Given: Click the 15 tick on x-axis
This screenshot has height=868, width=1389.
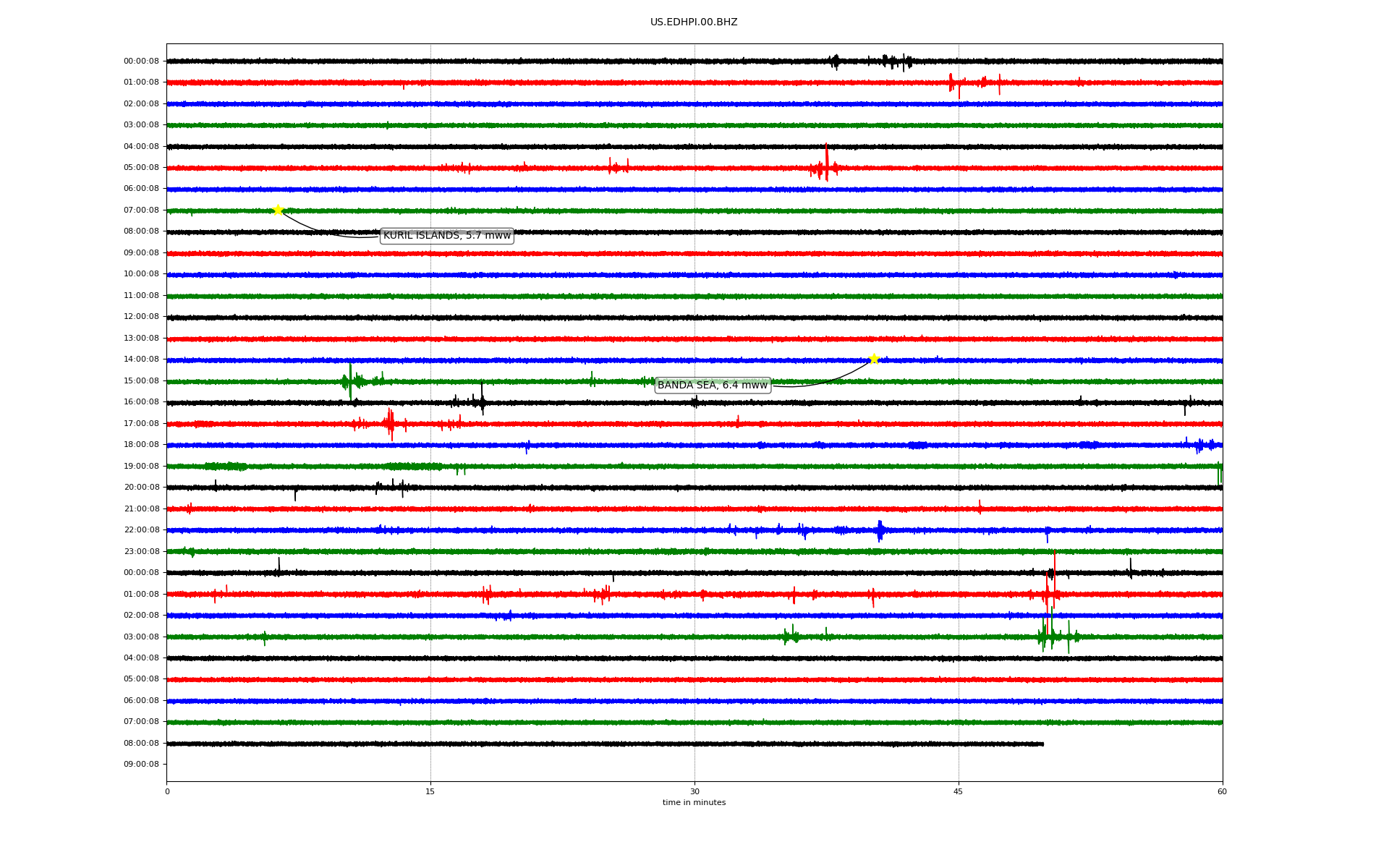Looking at the screenshot, I should click(x=430, y=792).
